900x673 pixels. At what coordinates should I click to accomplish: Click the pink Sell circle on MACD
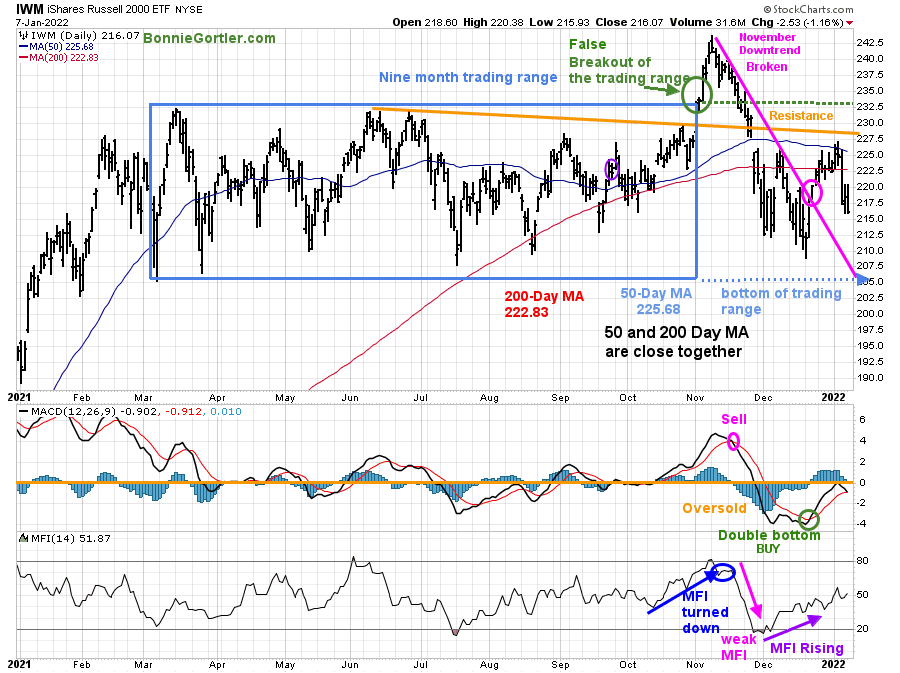733,441
